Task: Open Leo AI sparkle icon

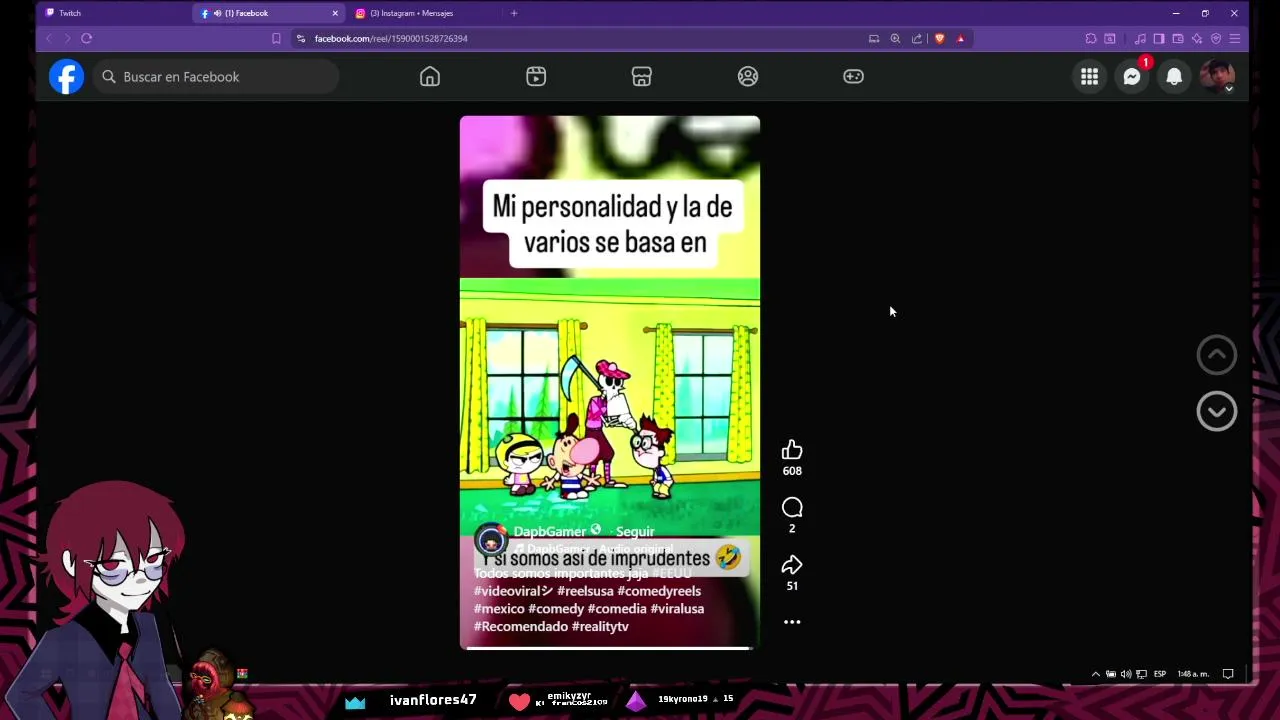Action: click(1197, 38)
